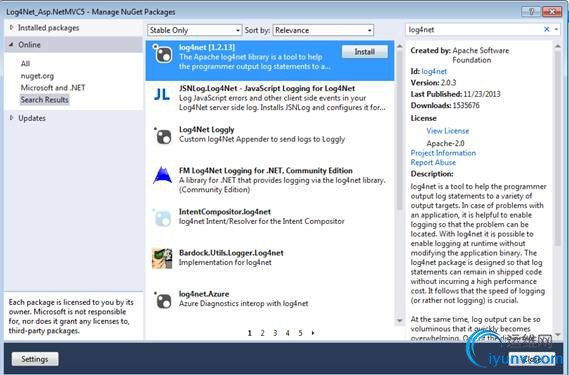Click the details pane scroll up arrow
The height and width of the screenshot is (375, 569).
pyautogui.click(x=558, y=46)
